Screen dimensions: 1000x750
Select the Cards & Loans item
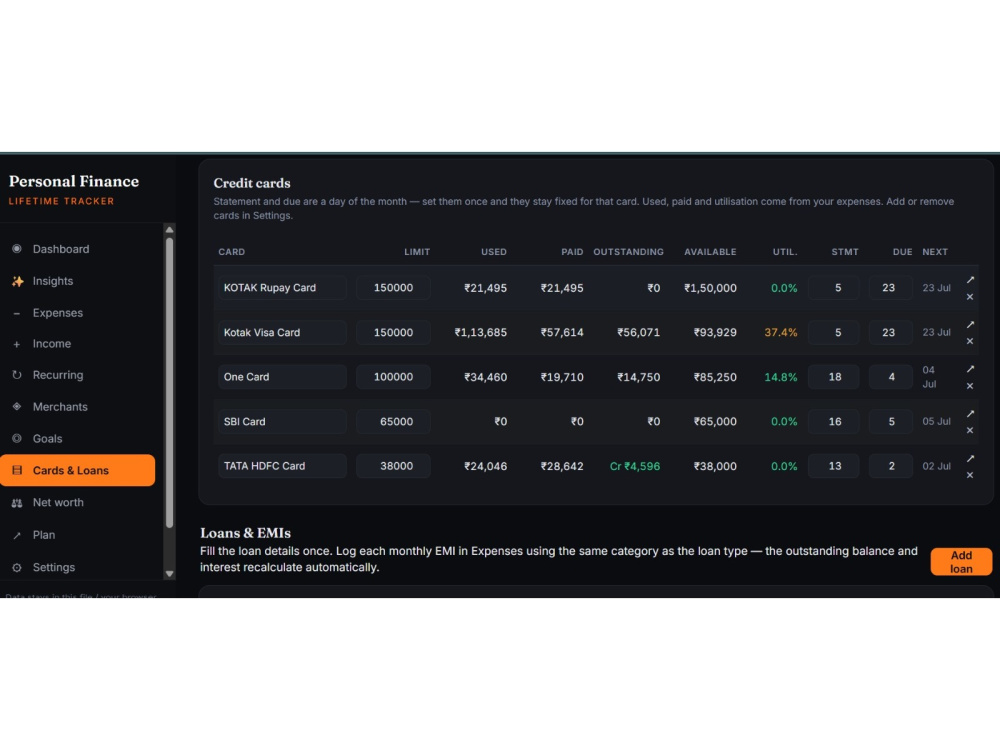tap(78, 470)
